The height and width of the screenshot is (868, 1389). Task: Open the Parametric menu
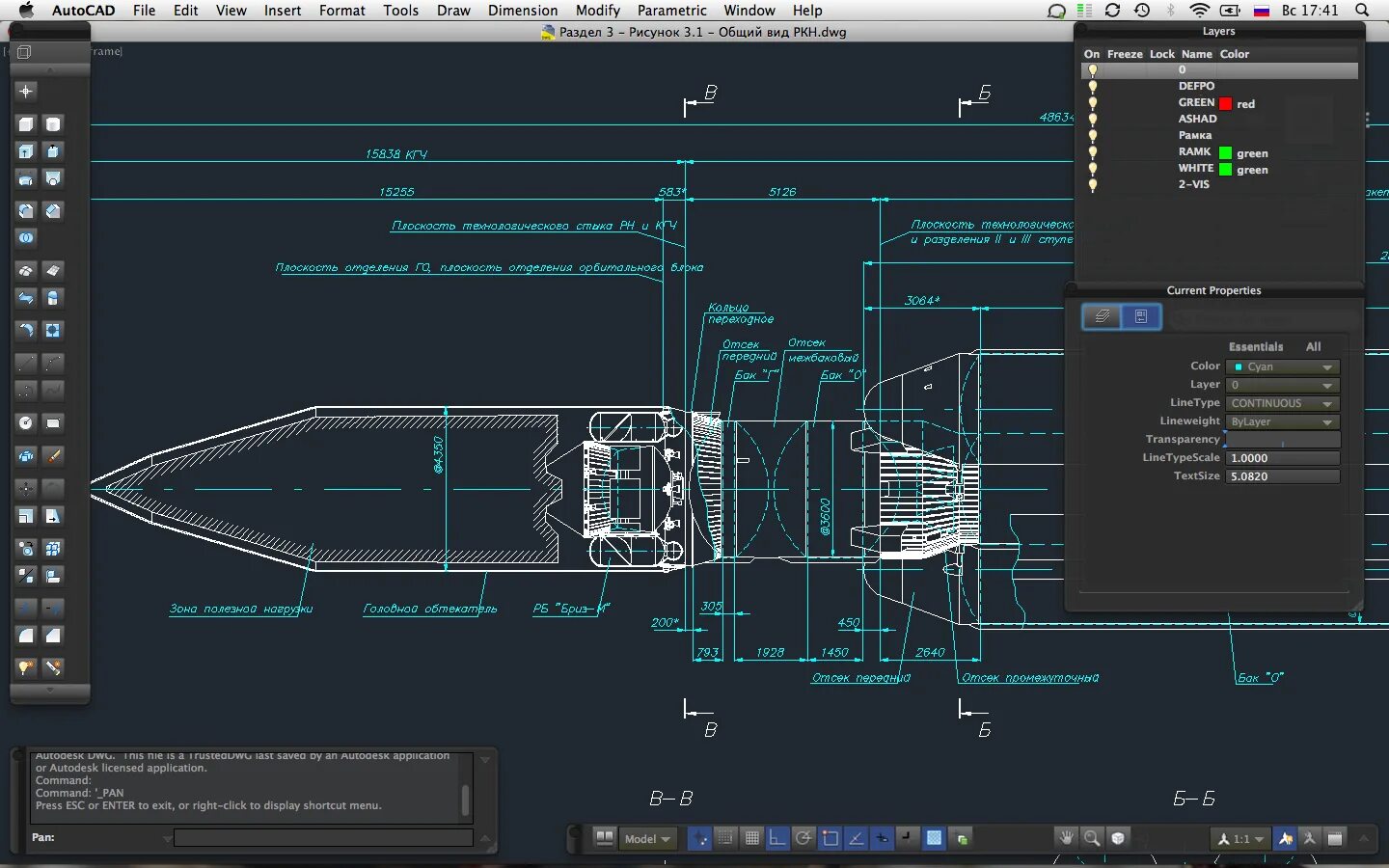[671, 11]
